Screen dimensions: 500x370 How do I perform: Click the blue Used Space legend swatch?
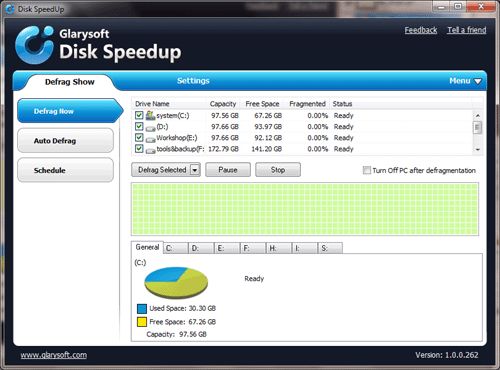[142, 308]
